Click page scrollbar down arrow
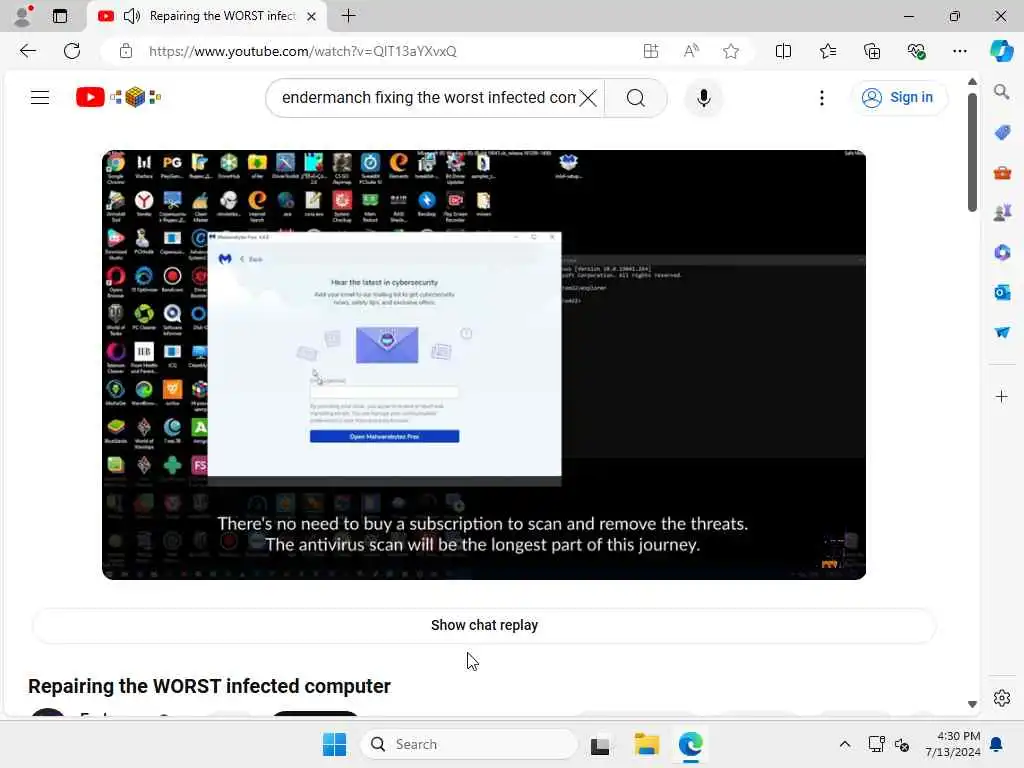 (x=972, y=704)
